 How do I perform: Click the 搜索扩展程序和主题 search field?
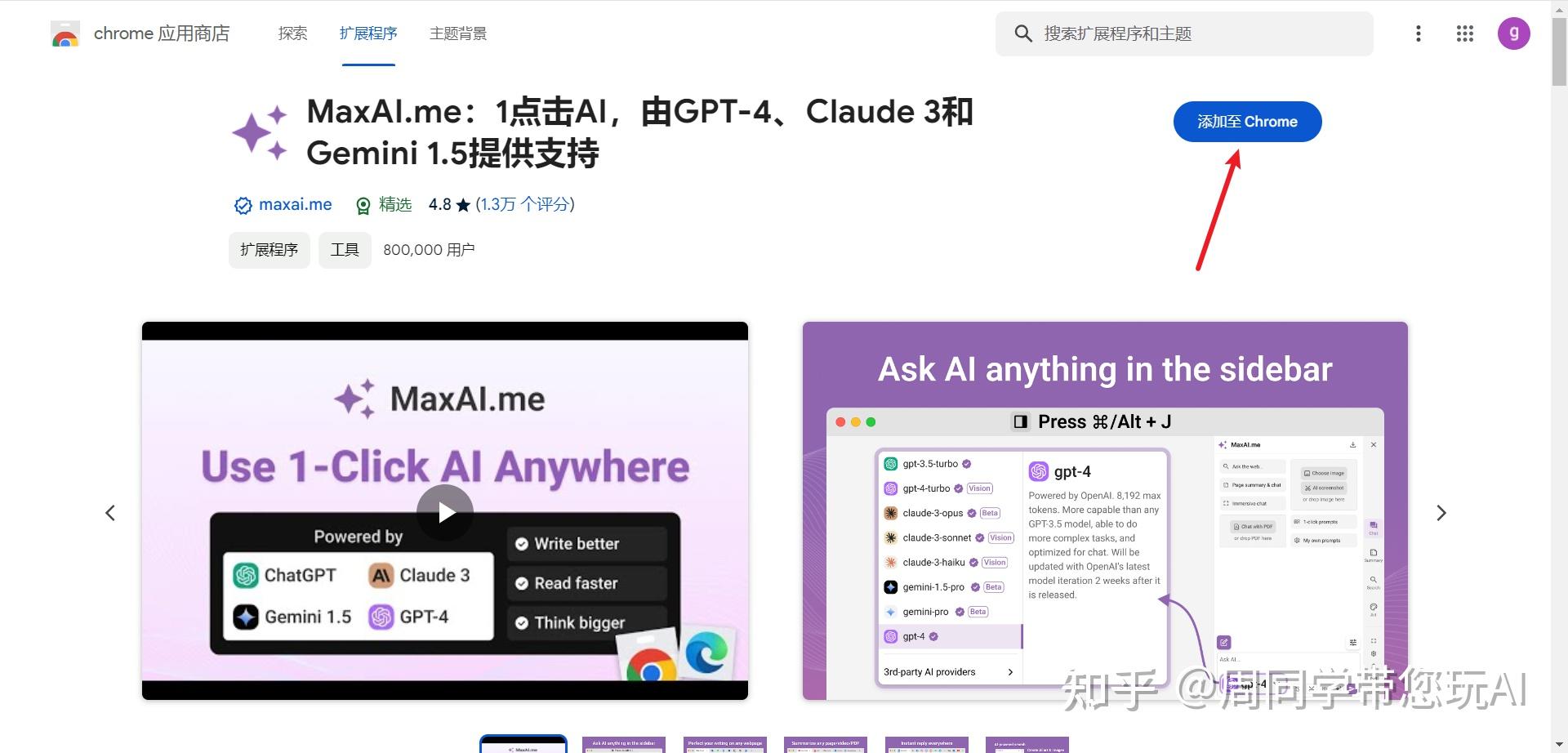pos(1184,33)
